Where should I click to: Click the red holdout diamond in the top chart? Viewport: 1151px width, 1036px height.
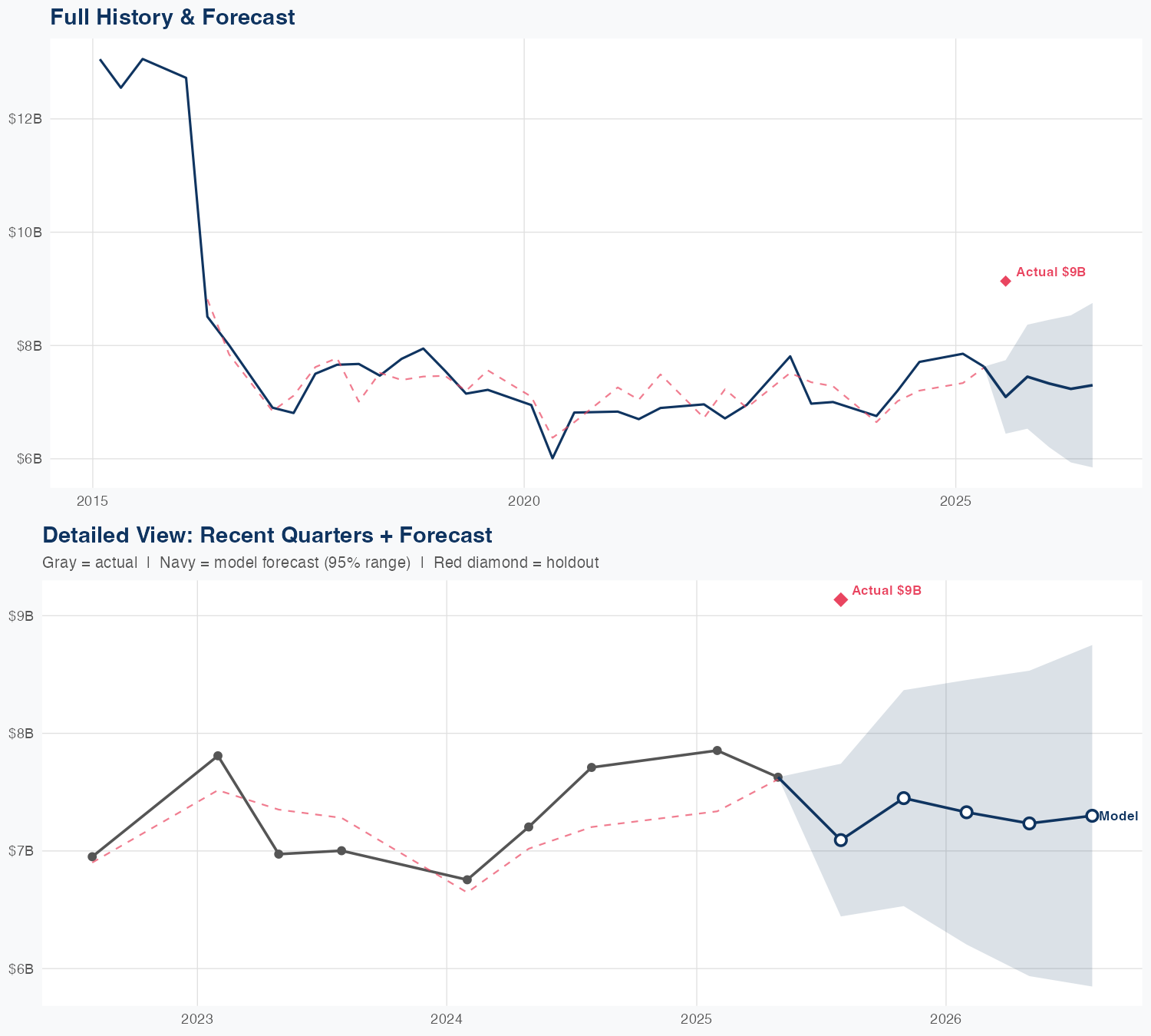(x=1005, y=281)
